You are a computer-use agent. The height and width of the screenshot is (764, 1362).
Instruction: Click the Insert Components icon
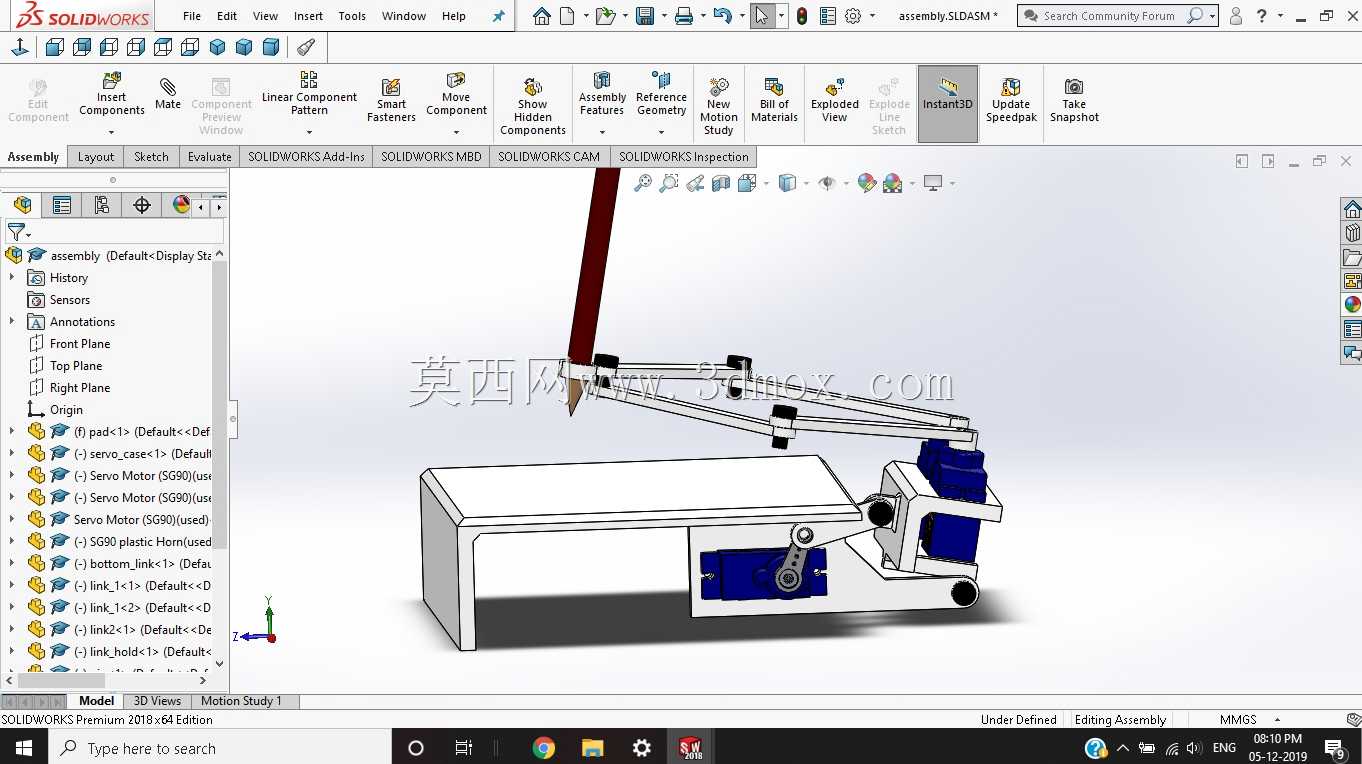coord(112,80)
